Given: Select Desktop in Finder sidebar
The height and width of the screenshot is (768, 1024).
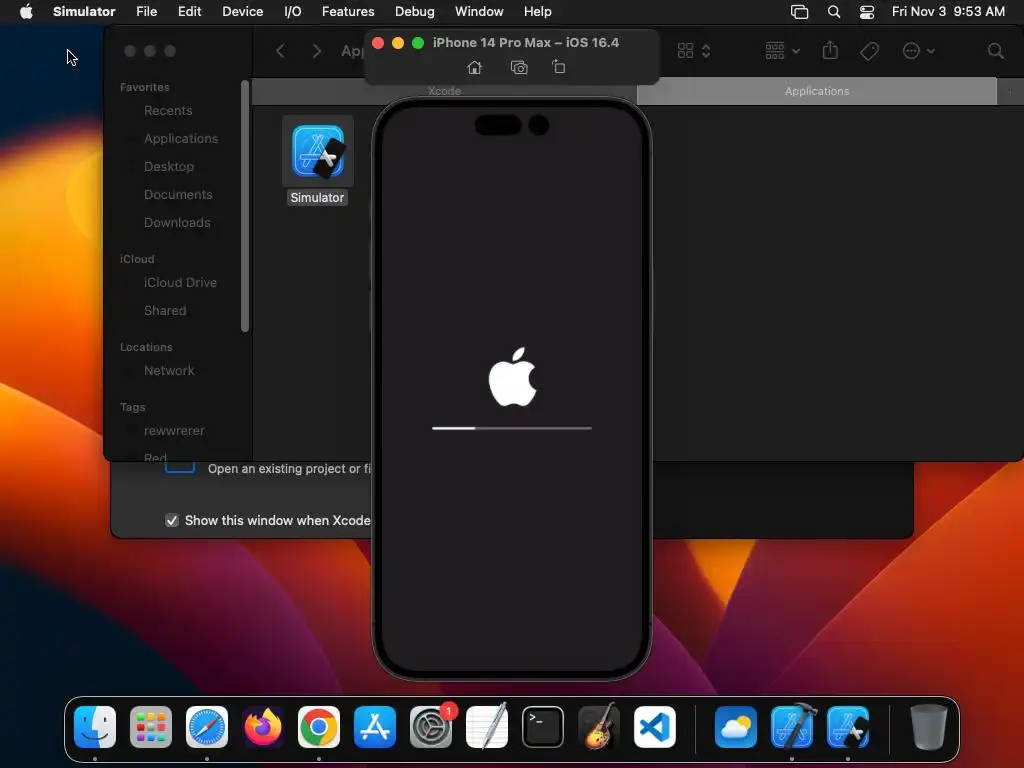Looking at the screenshot, I should click(x=168, y=167).
